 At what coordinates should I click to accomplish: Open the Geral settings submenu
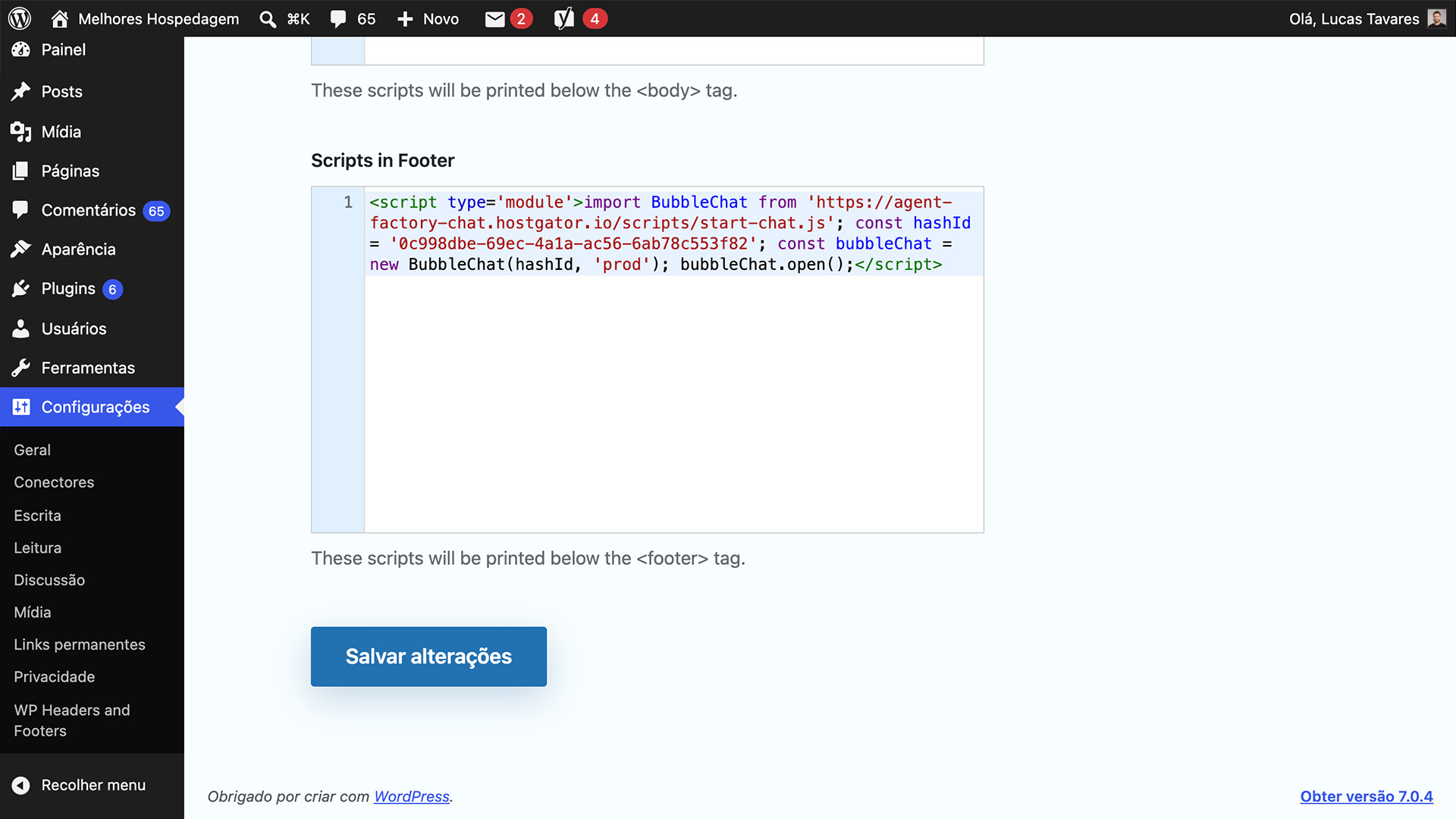(32, 450)
